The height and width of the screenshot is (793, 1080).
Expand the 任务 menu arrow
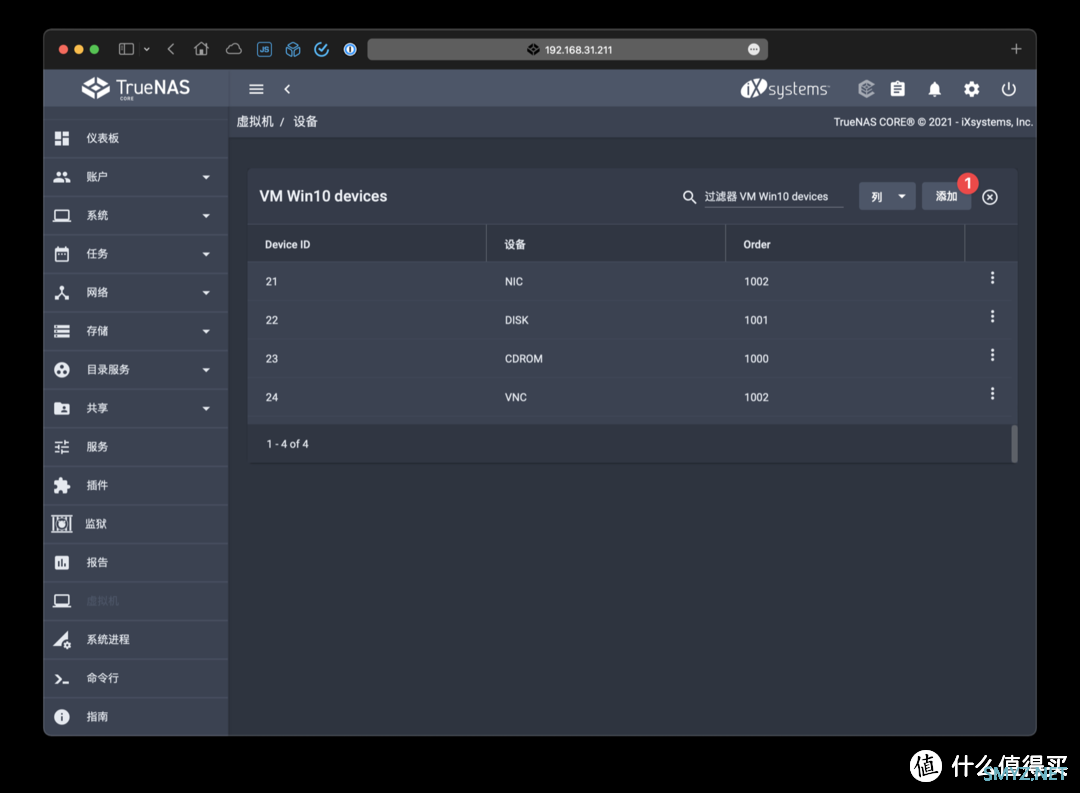point(206,255)
